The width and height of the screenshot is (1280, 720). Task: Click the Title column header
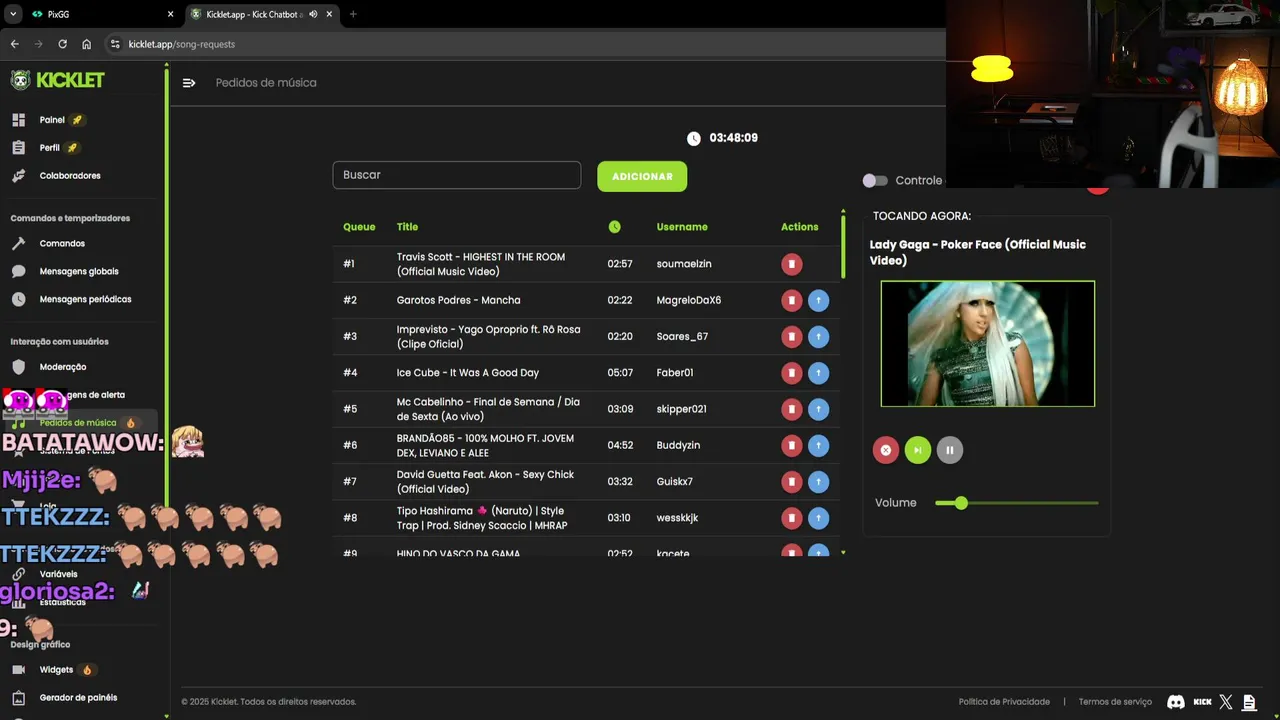(x=407, y=227)
